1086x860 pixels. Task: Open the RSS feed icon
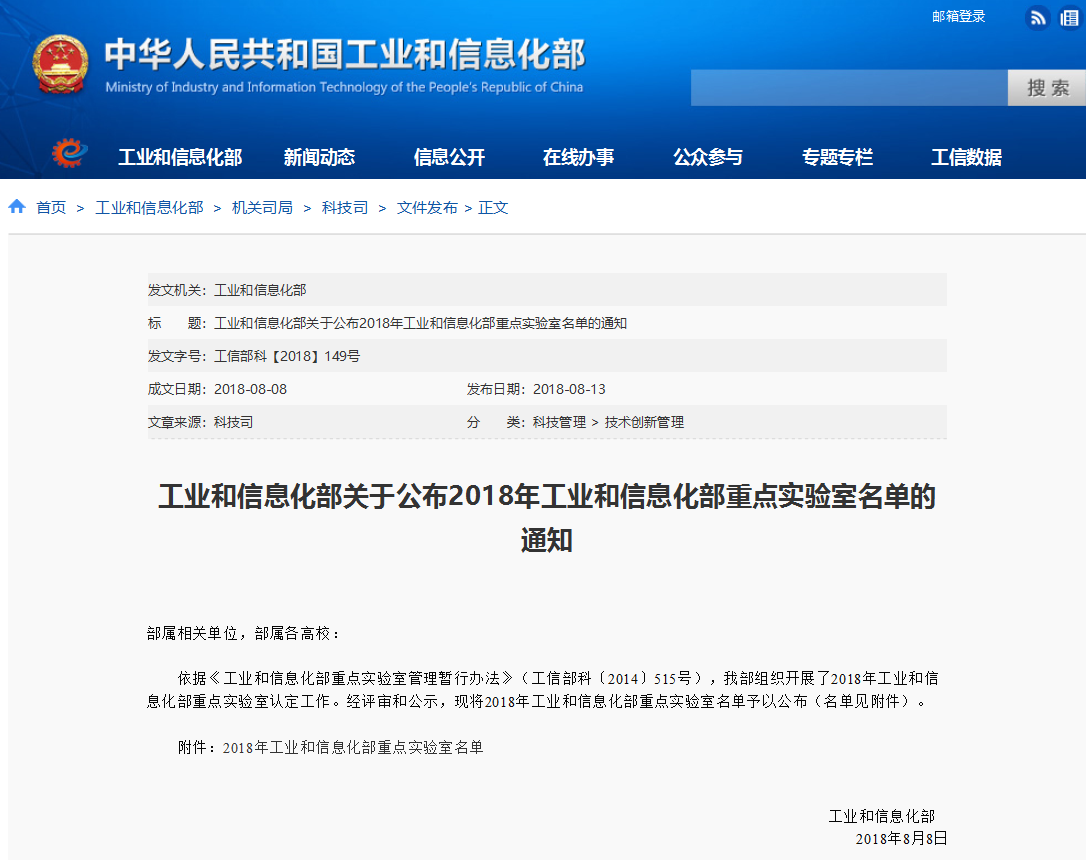pos(1038,17)
